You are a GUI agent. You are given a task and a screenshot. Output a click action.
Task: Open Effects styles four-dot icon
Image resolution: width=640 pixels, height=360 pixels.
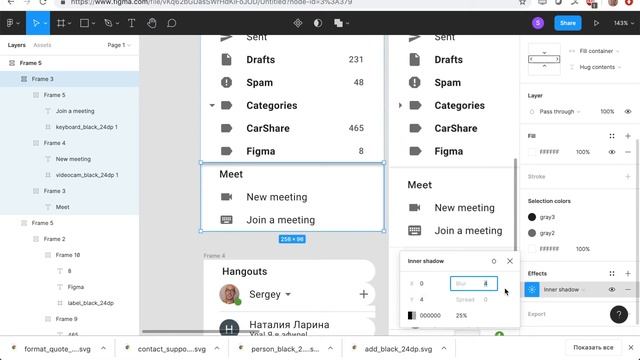612,273
